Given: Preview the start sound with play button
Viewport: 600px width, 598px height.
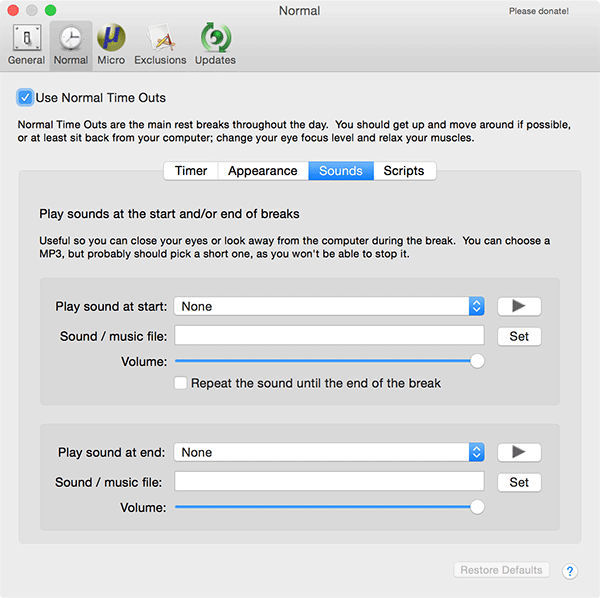Looking at the screenshot, I should (x=519, y=306).
